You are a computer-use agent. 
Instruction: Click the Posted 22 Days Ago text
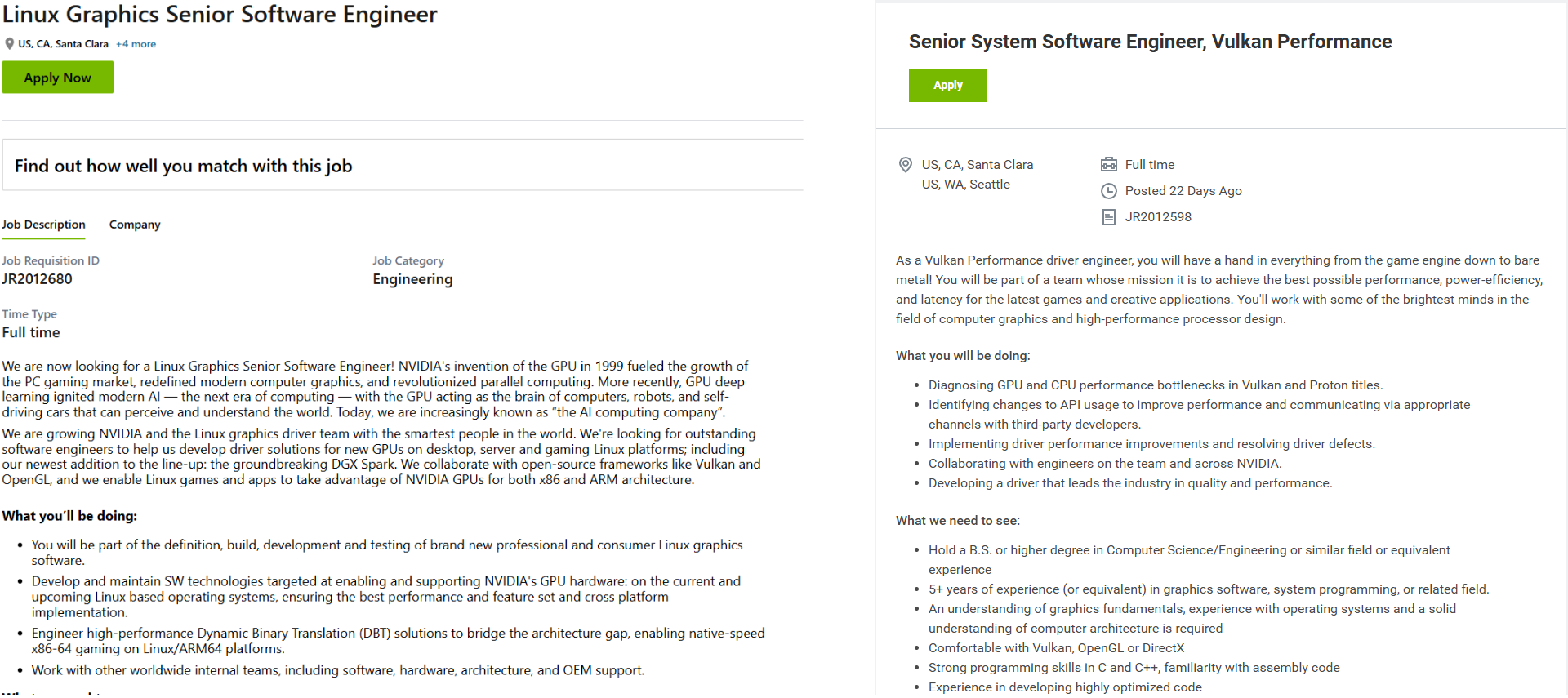1183,191
